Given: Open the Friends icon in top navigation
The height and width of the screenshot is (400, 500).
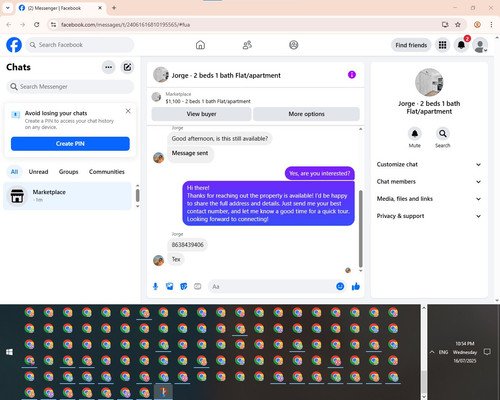Looking at the screenshot, I should pyautogui.click(x=247, y=45).
